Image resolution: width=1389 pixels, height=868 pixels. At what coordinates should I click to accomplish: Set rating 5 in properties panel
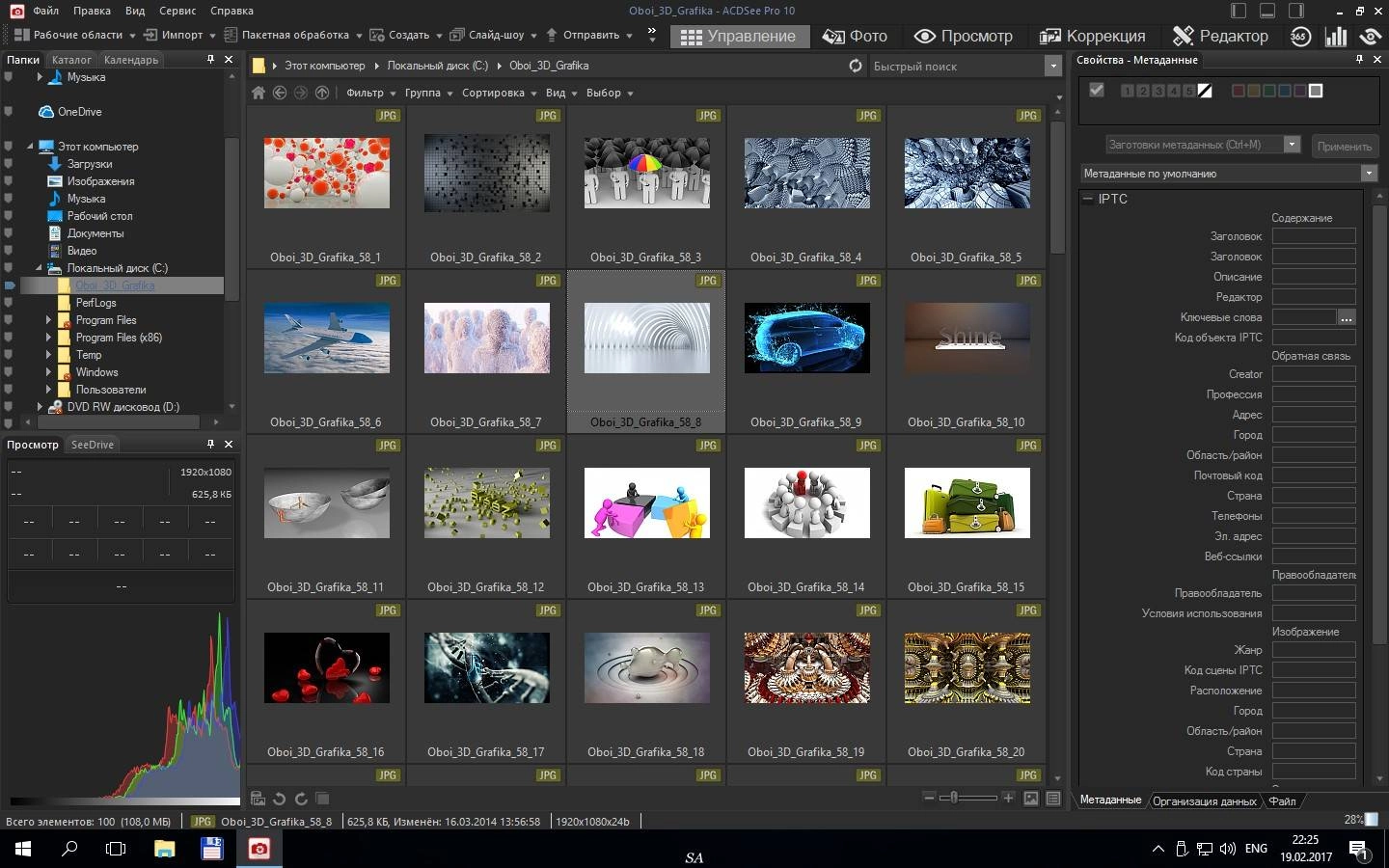click(1189, 91)
